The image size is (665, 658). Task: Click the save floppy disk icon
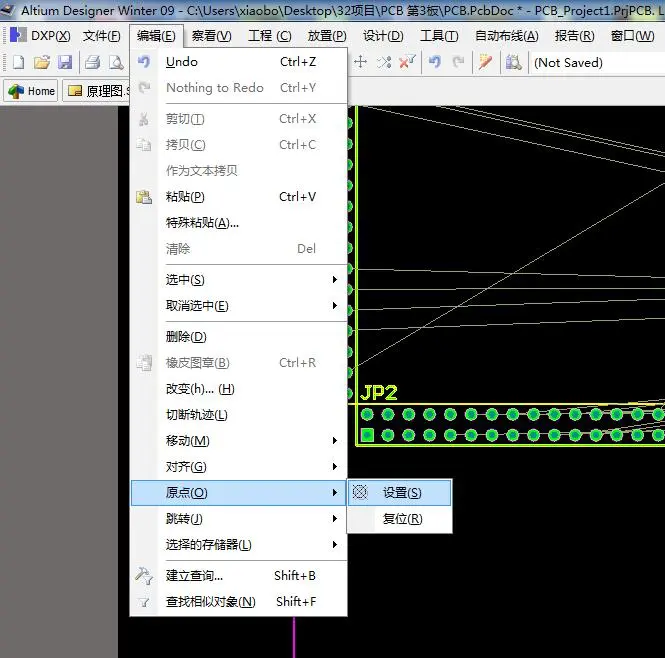pos(65,62)
